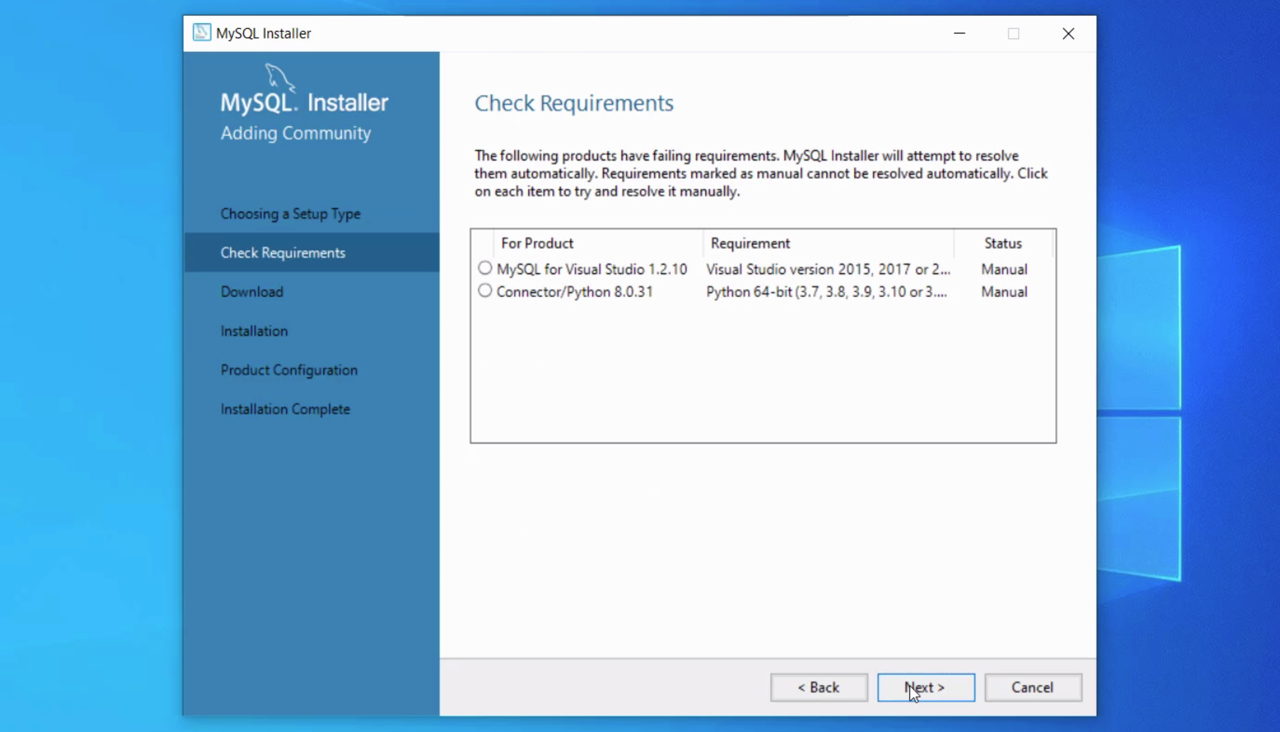The width and height of the screenshot is (1280, 732).
Task: Click the Status column header
Action: 1002,243
